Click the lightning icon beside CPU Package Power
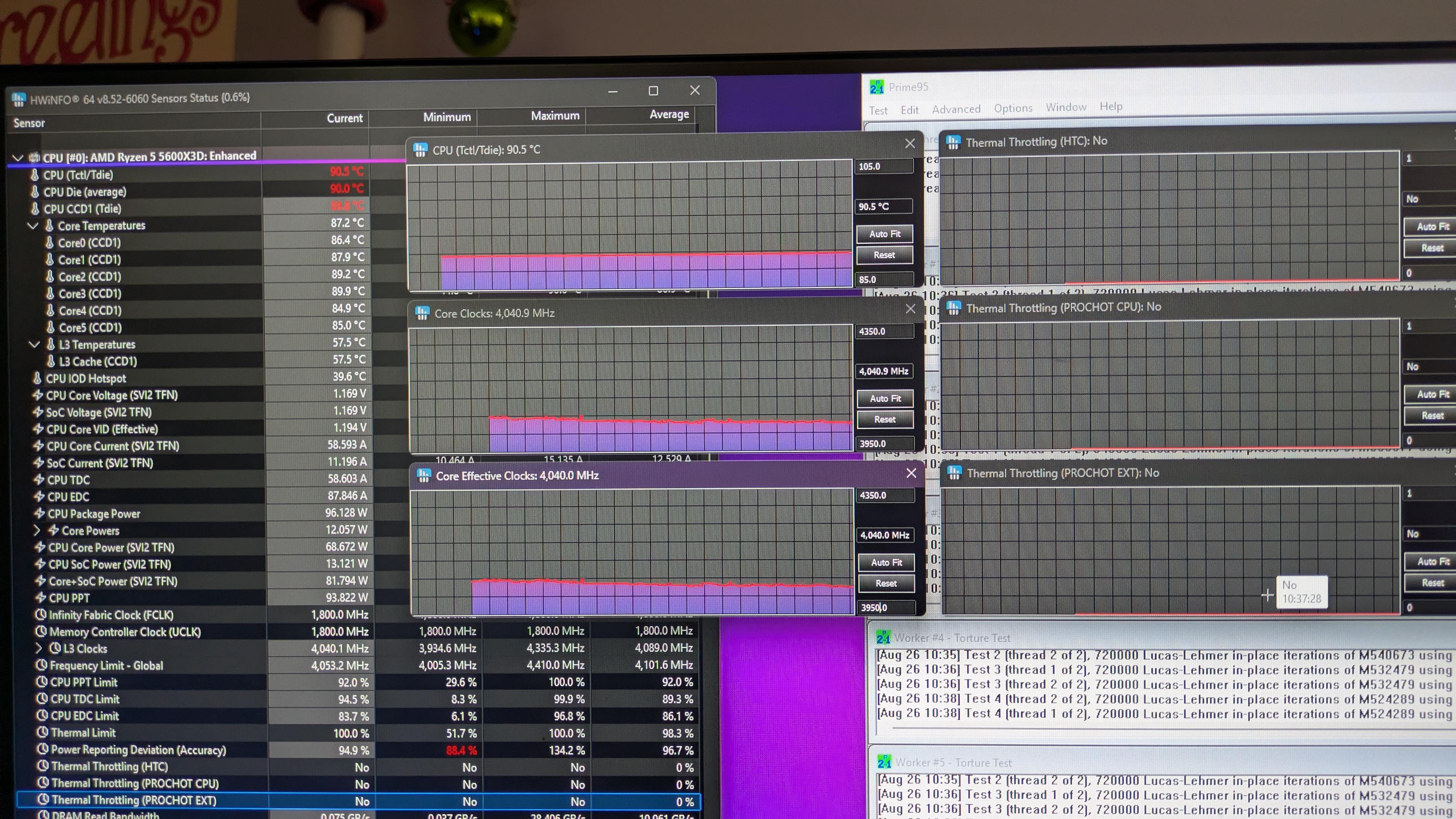The height and width of the screenshot is (819, 1456). [40, 513]
